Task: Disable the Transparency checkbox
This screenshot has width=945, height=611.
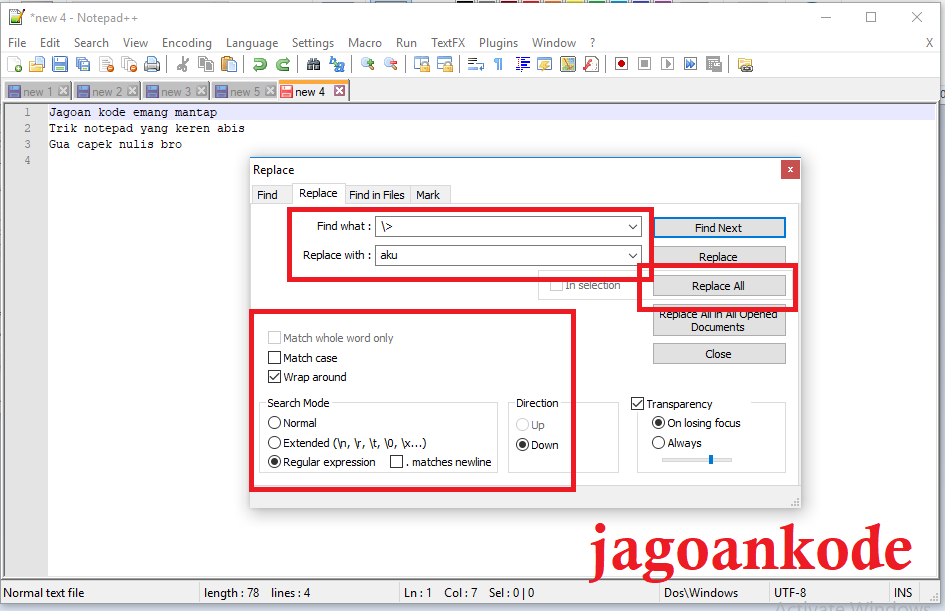Action: 637,403
